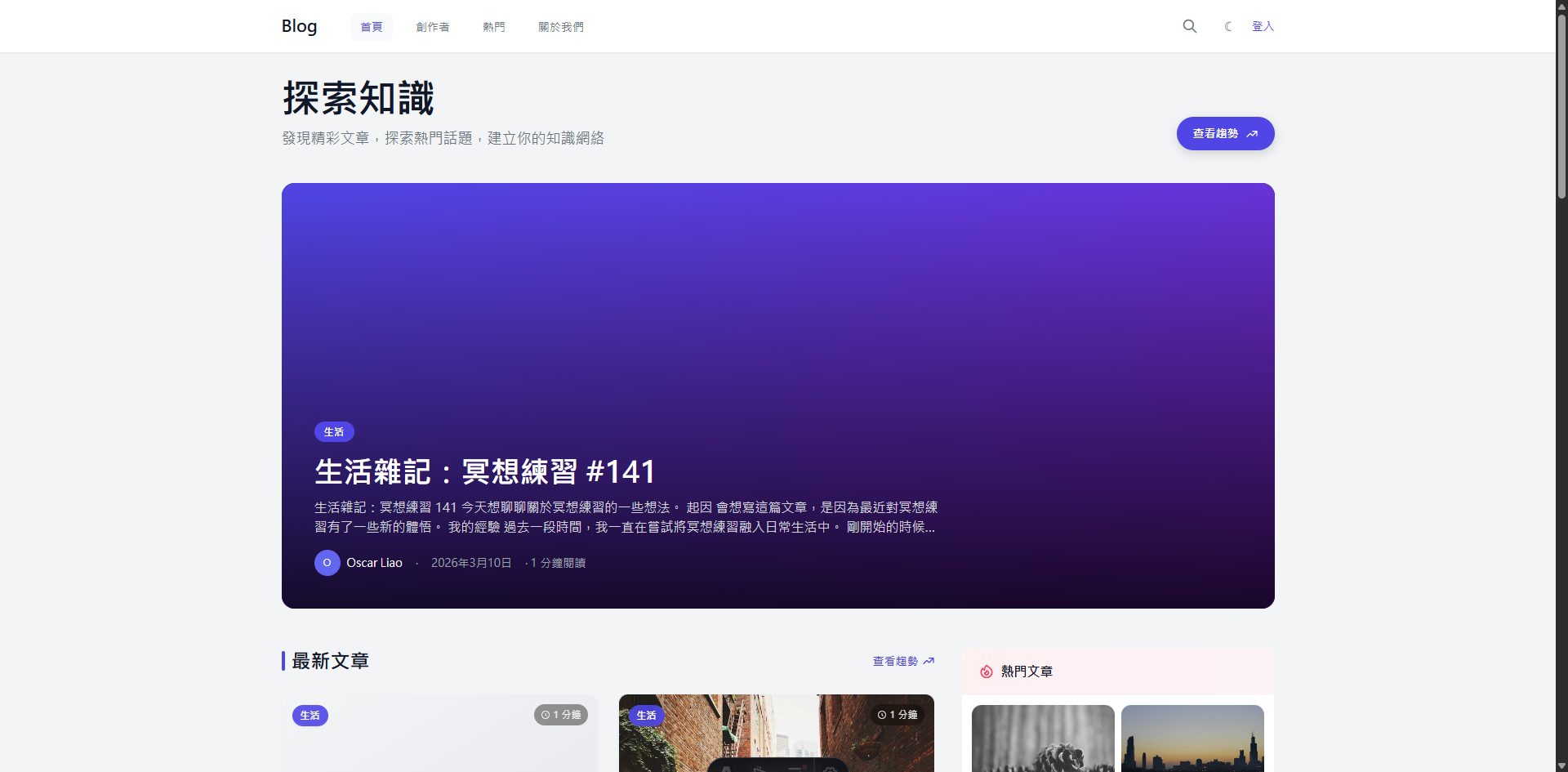Click the city skyline thumbnail under 熱門文章
This screenshot has height=772, width=1568.
tap(1192, 738)
